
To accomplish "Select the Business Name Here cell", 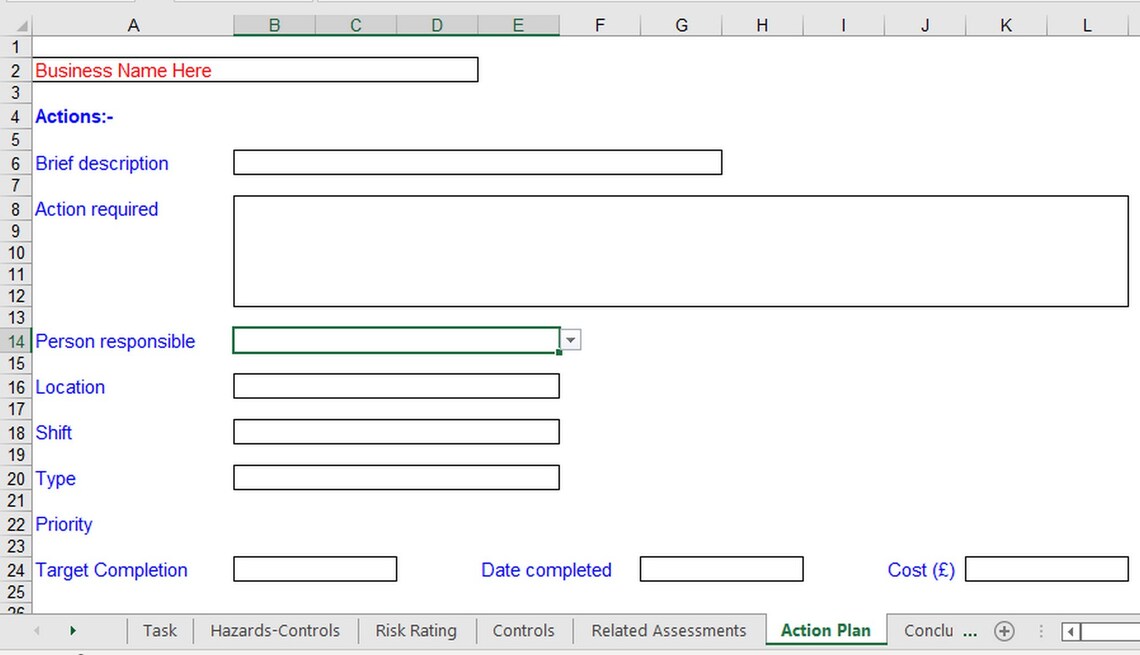I will tap(123, 70).
